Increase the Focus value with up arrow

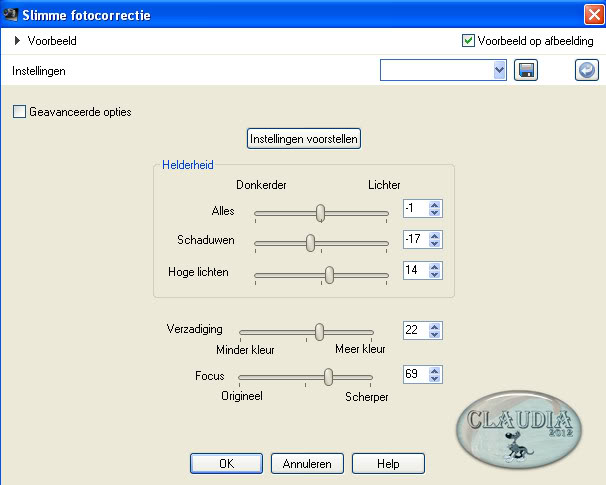(x=434, y=371)
